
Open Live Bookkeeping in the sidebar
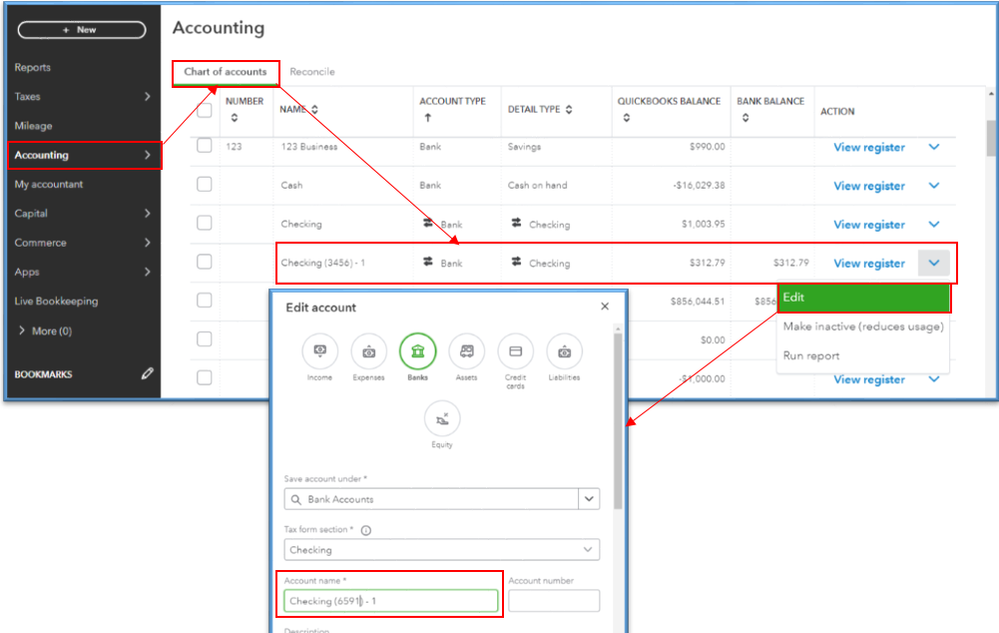click(x=56, y=301)
